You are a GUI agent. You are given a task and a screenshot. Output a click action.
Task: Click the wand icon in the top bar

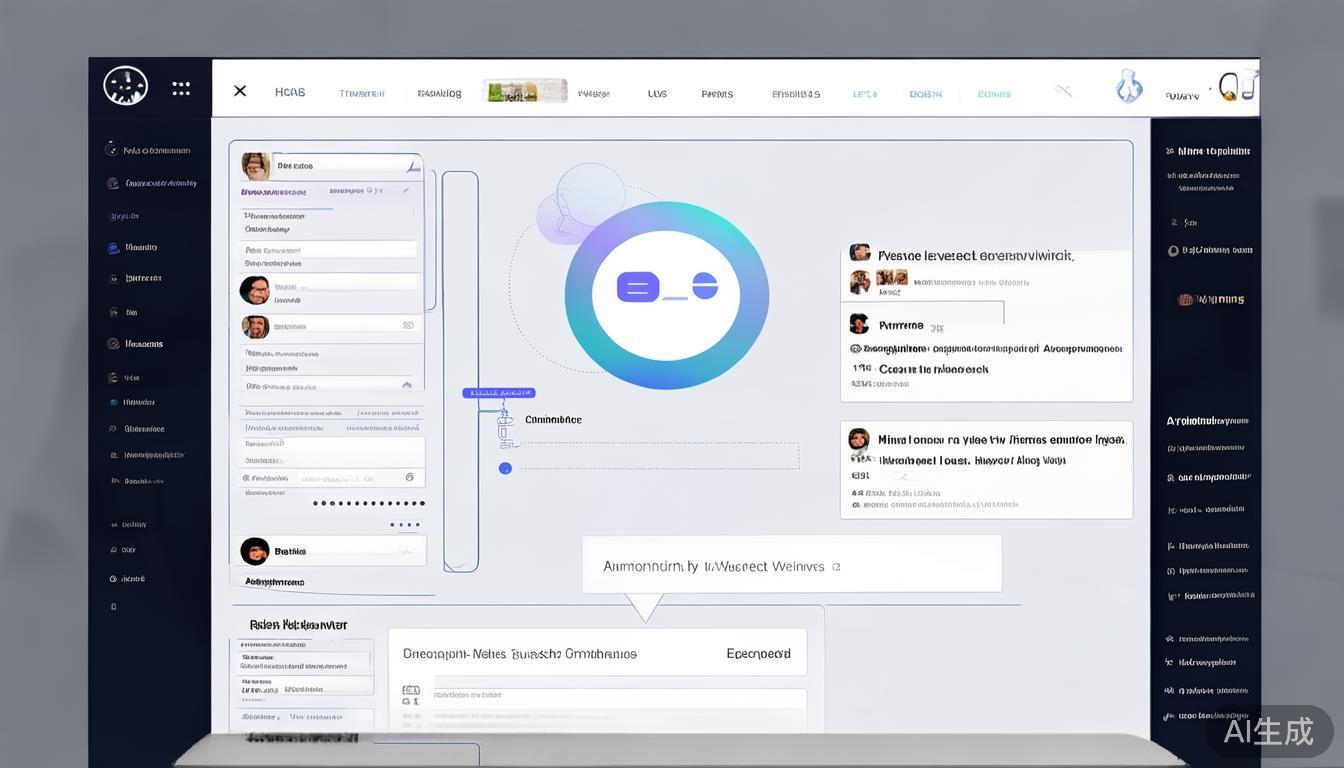point(1063,91)
